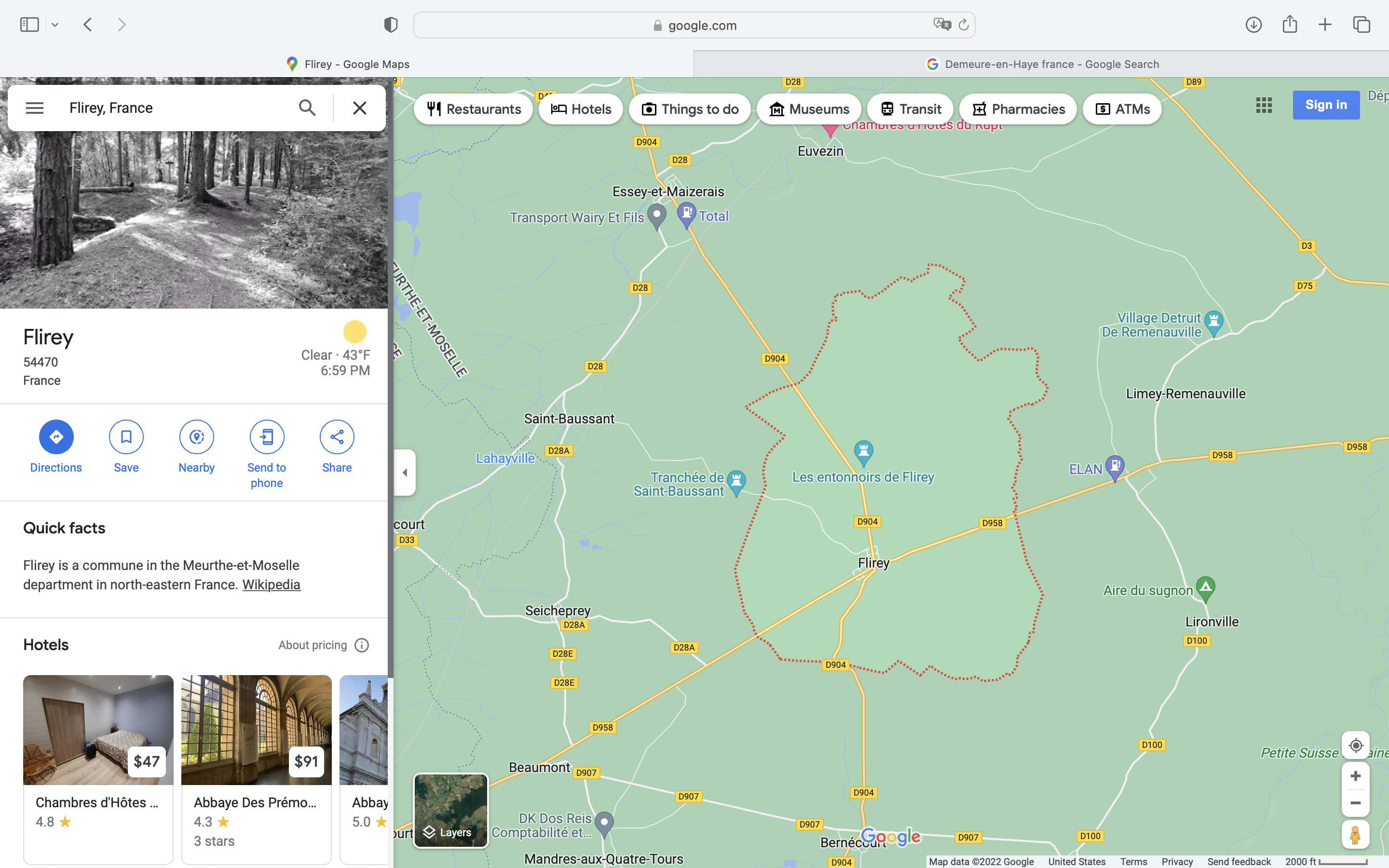
Task: Switch to Demeure-en-Haye Google Search tab
Action: [x=1041, y=64]
